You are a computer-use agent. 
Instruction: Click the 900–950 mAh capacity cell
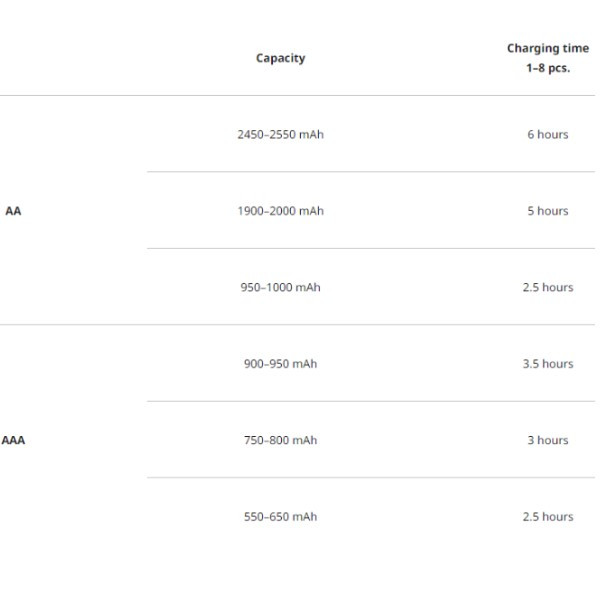tap(280, 364)
